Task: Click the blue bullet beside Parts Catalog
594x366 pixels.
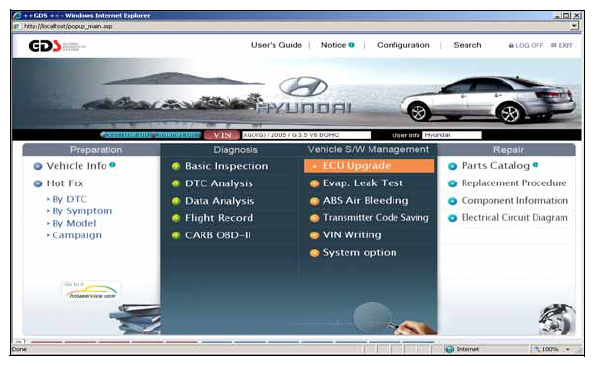Action: [x=452, y=166]
